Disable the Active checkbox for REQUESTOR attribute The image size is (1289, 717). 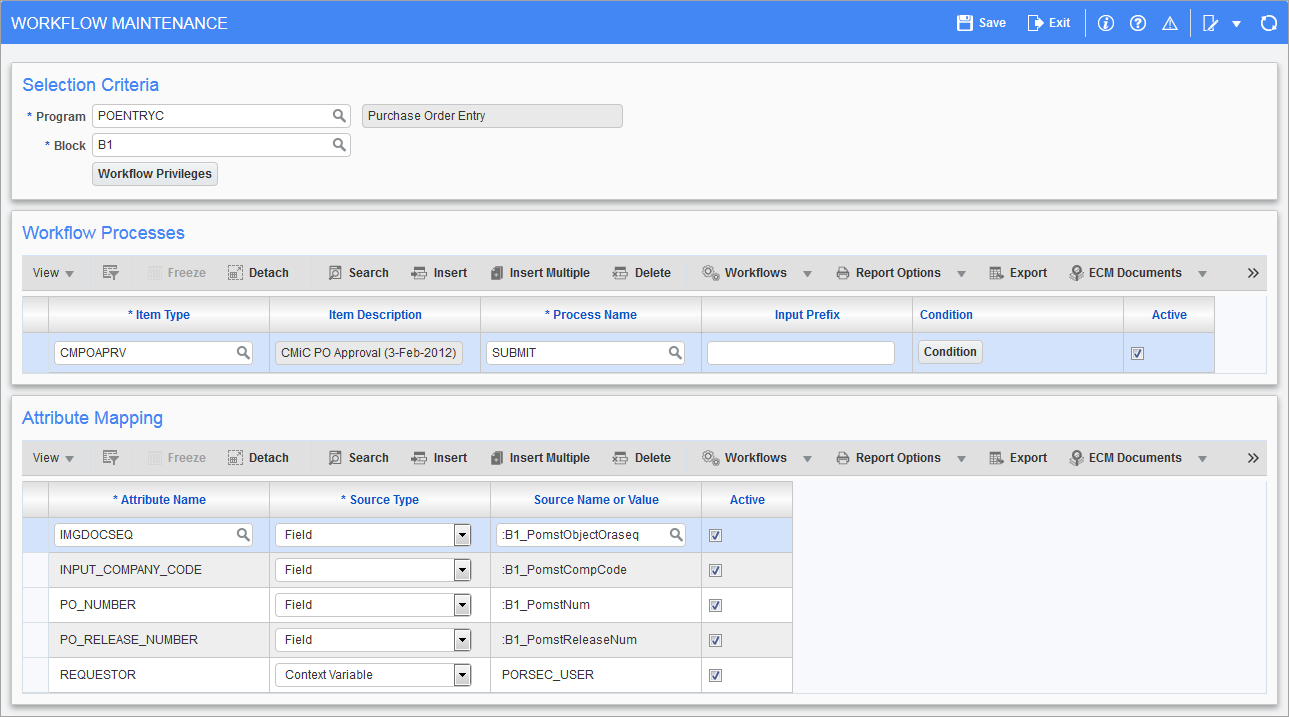coord(715,675)
